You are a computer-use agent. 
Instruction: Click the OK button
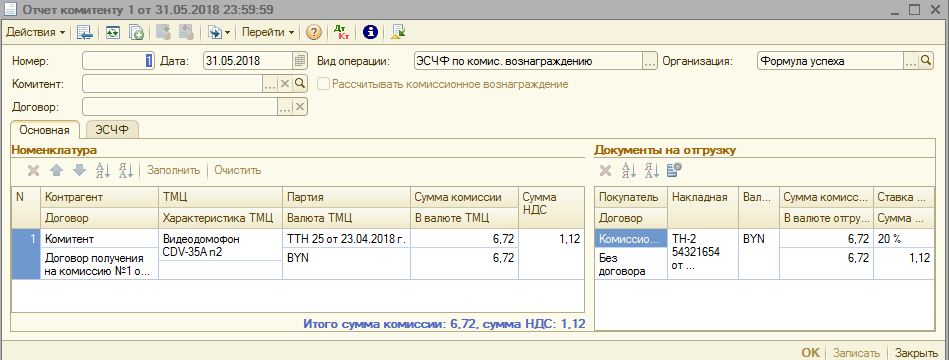[810, 353]
